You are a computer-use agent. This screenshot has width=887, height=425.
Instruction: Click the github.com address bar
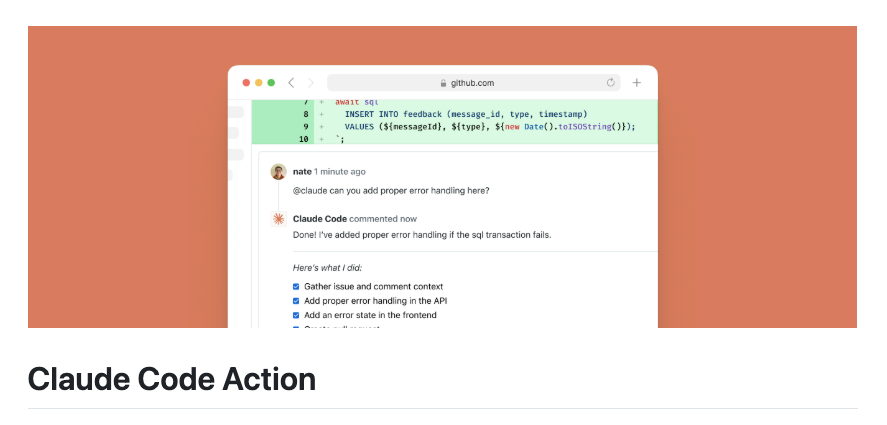pyautogui.click(x=473, y=83)
